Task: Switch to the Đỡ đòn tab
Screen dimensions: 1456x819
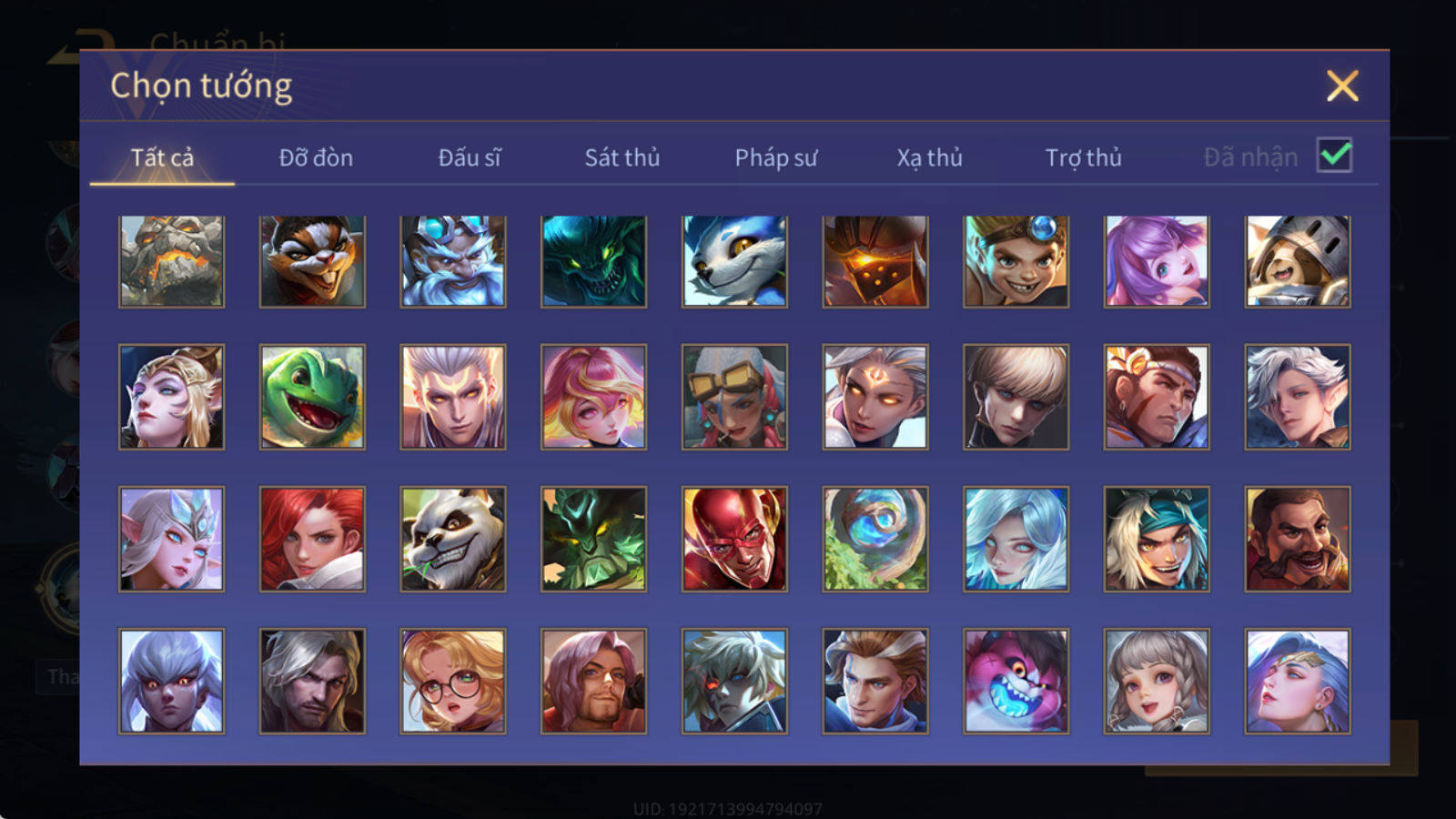Action: (316, 157)
